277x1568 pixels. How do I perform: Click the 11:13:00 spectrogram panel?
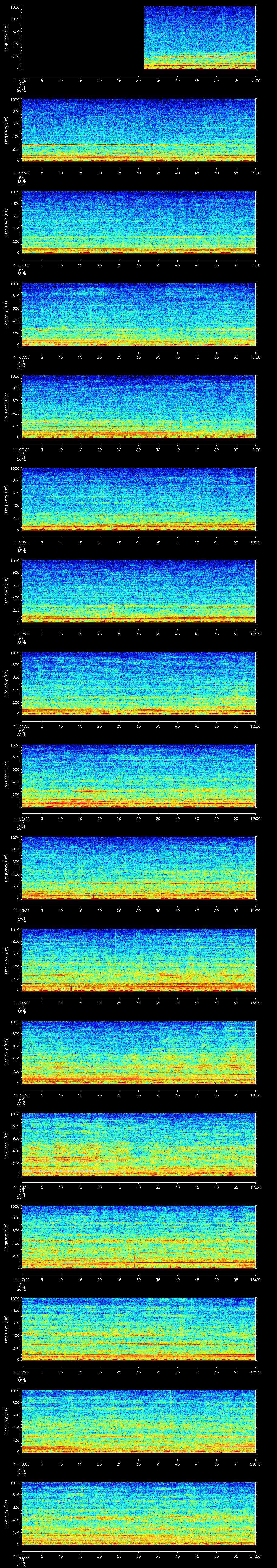139,868
